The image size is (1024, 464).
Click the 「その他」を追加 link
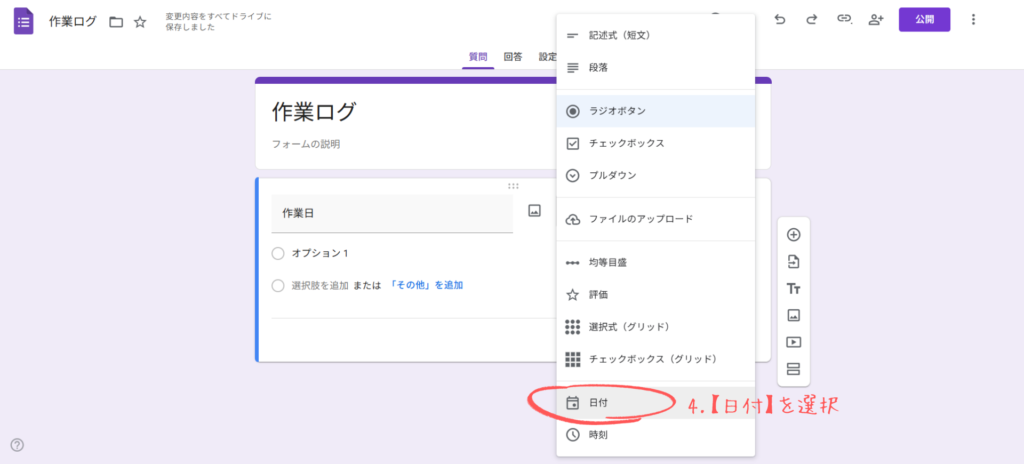tap(426, 286)
